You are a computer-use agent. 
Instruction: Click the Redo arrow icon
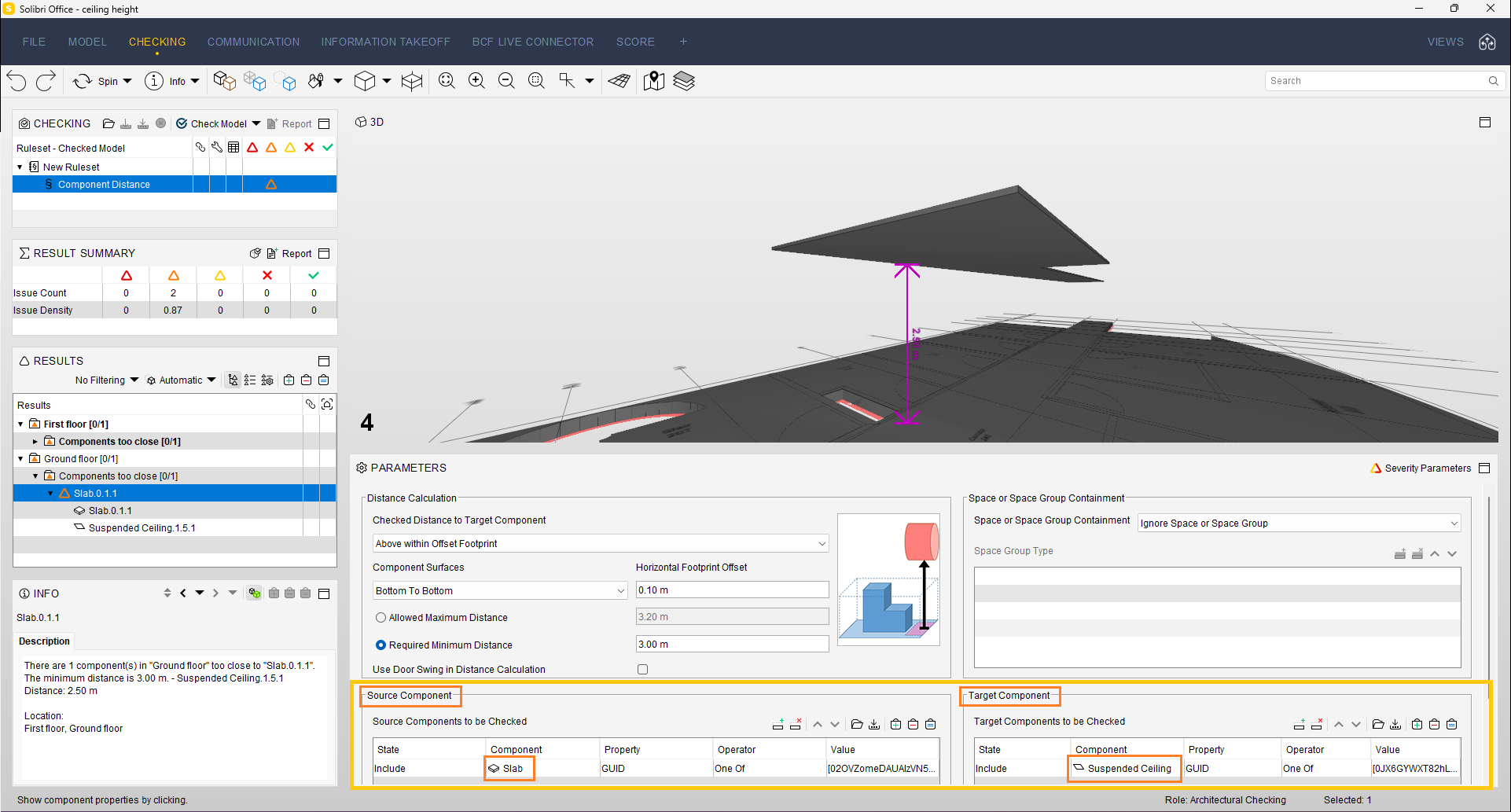[x=46, y=81]
